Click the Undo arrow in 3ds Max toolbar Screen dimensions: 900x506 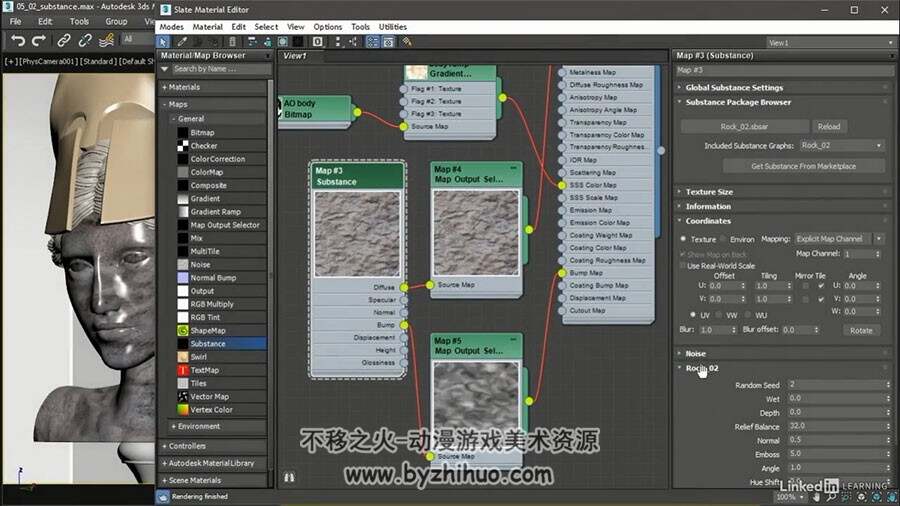pos(18,40)
